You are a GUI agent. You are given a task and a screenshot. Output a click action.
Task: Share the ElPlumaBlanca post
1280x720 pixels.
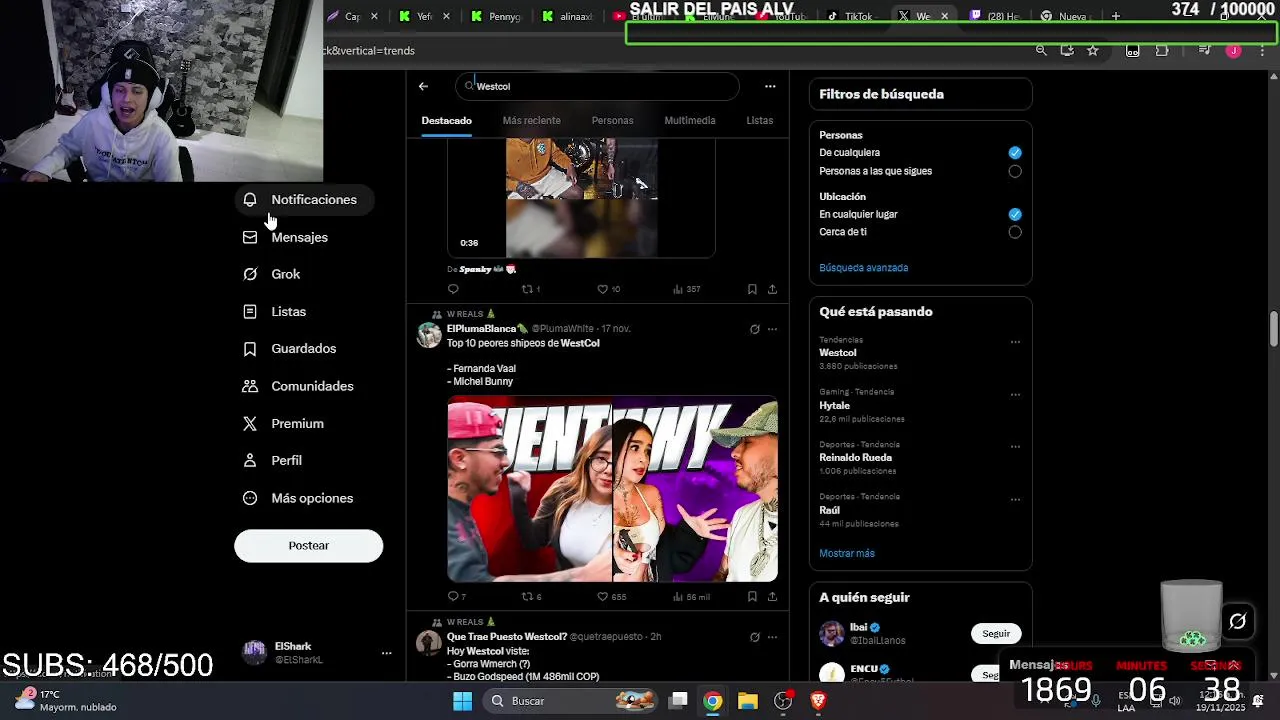click(x=772, y=597)
